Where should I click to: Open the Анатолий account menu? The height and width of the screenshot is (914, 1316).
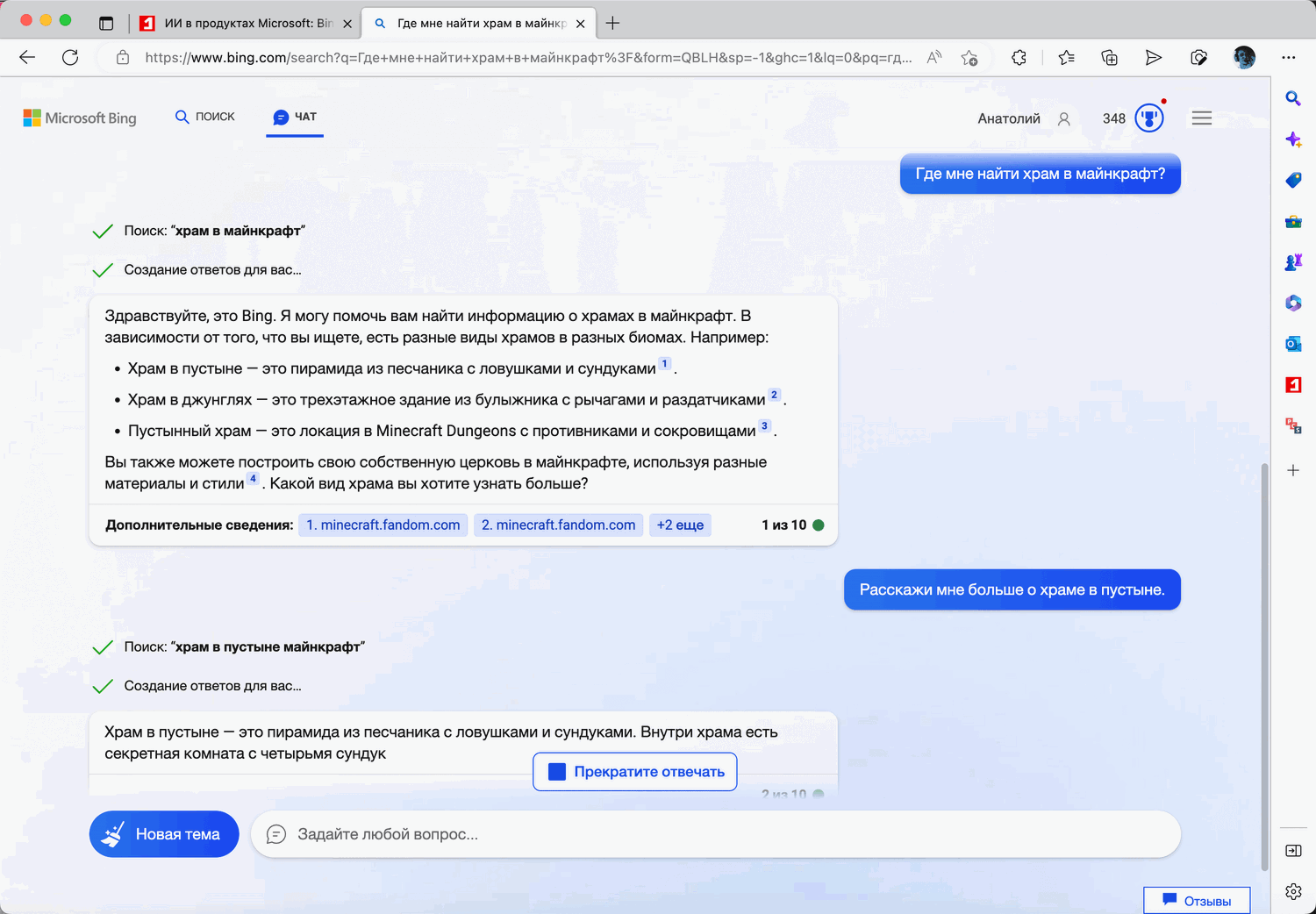tap(1024, 118)
